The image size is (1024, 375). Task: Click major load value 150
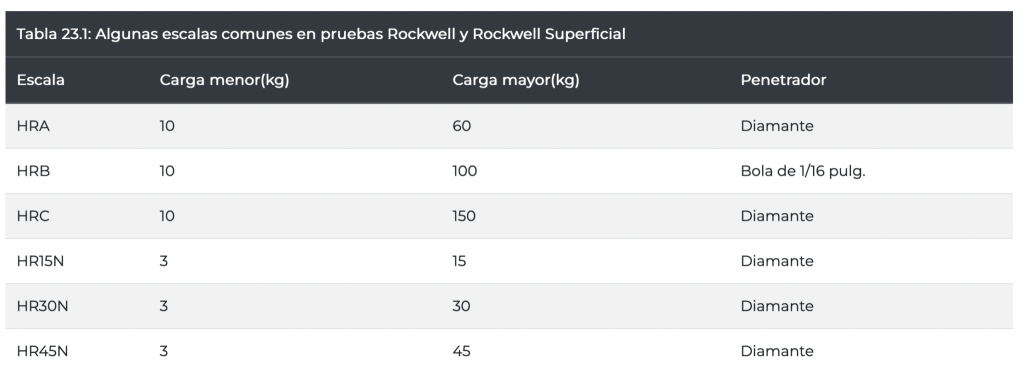tap(464, 216)
